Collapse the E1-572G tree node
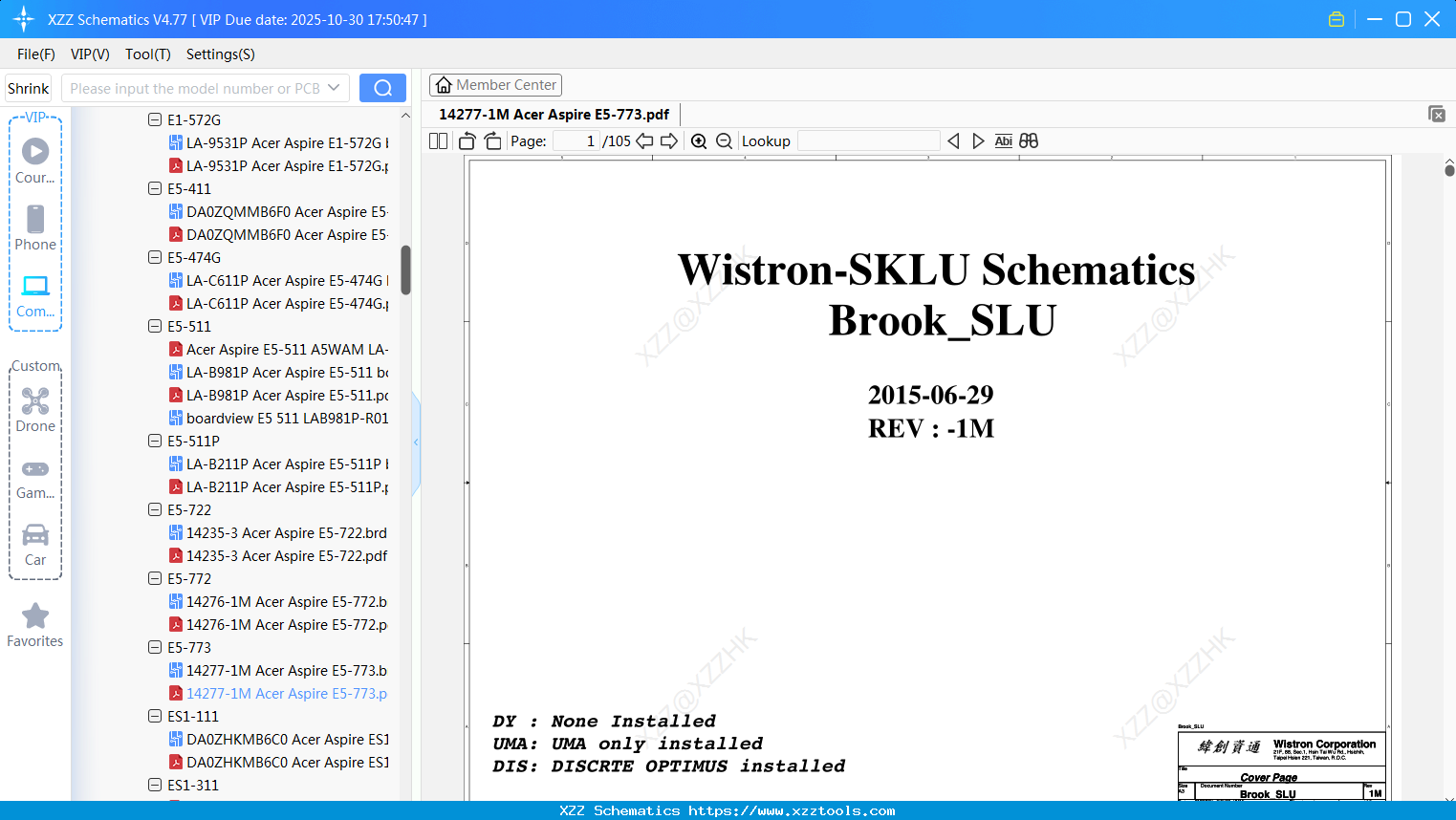The width and height of the screenshot is (1456, 820). click(155, 119)
